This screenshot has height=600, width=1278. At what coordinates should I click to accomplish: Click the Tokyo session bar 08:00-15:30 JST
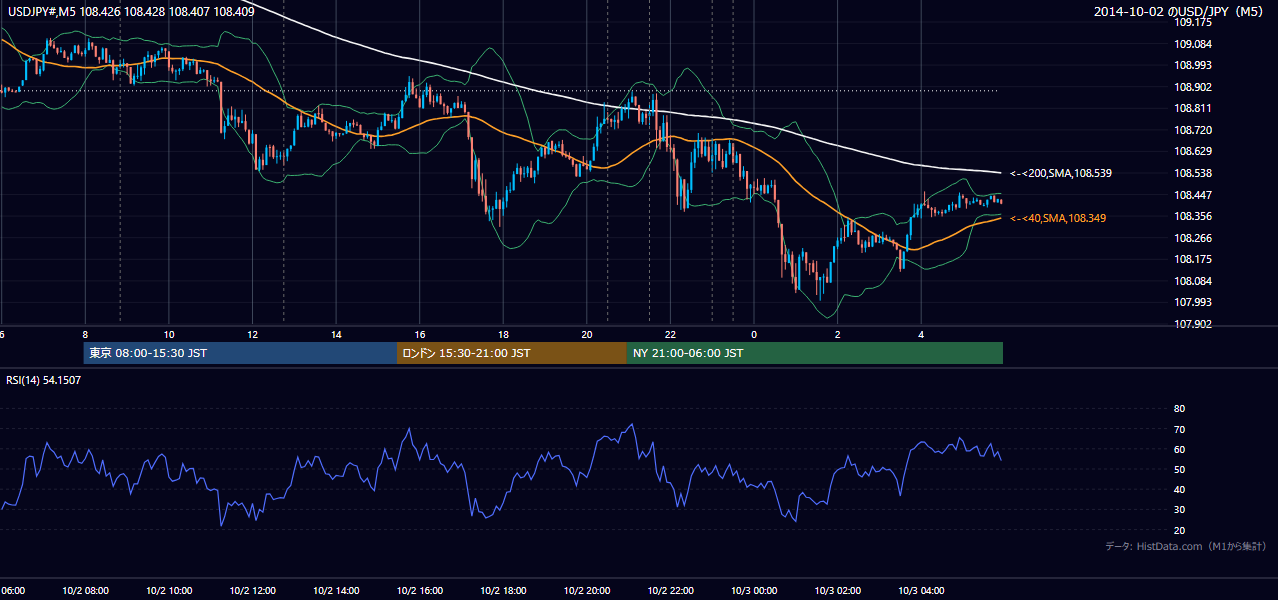tap(240, 353)
